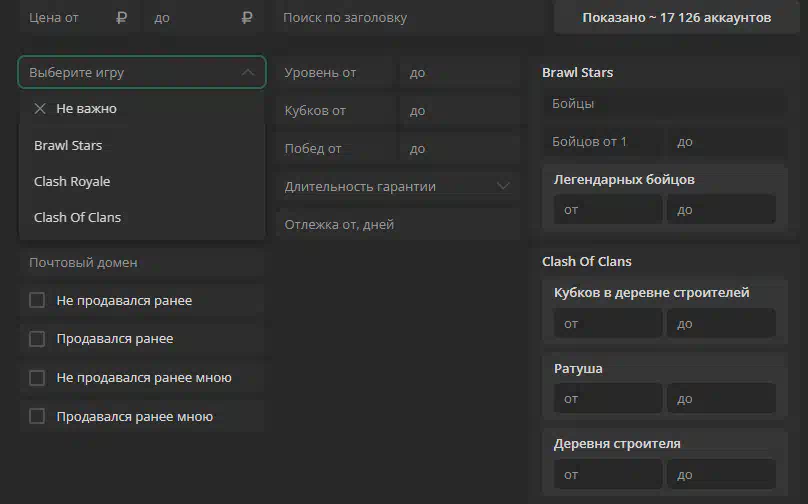Click the 'Бойцов от 1' input
808x504 pixels.
[x=604, y=141]
